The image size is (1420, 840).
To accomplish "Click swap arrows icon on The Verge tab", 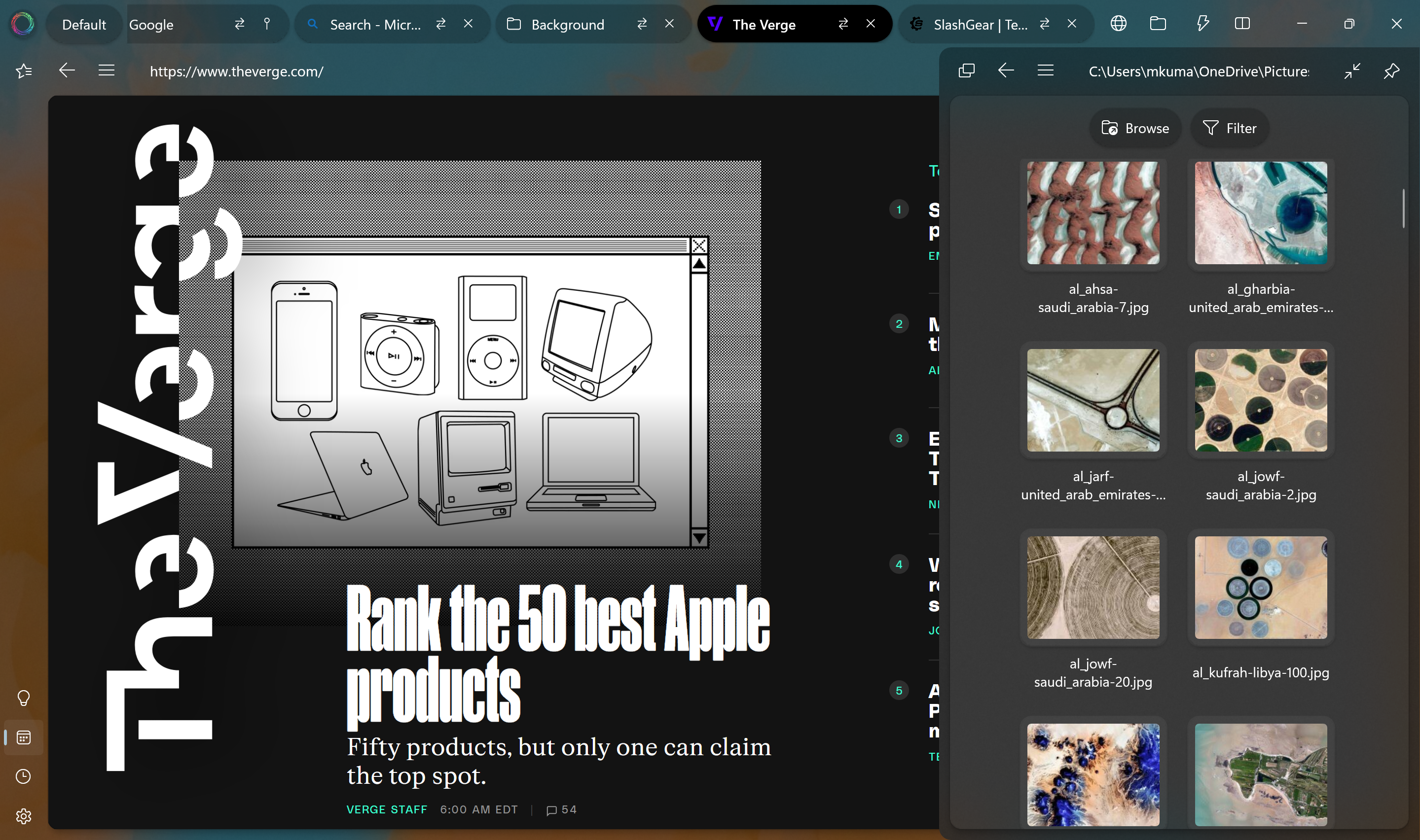I will (x=843, y=24).
